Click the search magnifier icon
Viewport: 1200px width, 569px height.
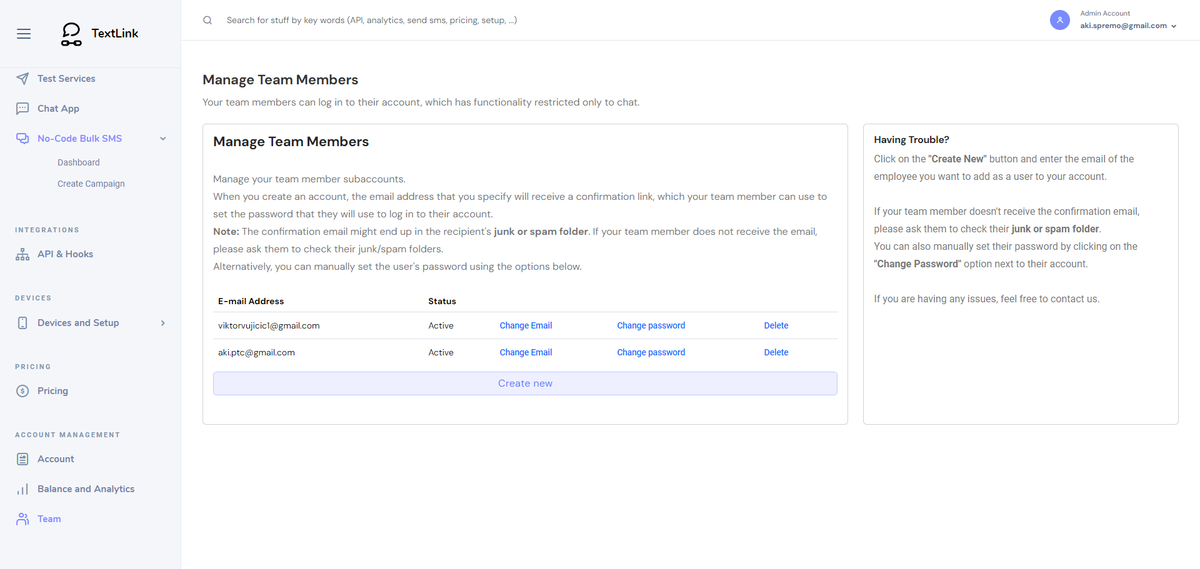click(x=208, y=20)
